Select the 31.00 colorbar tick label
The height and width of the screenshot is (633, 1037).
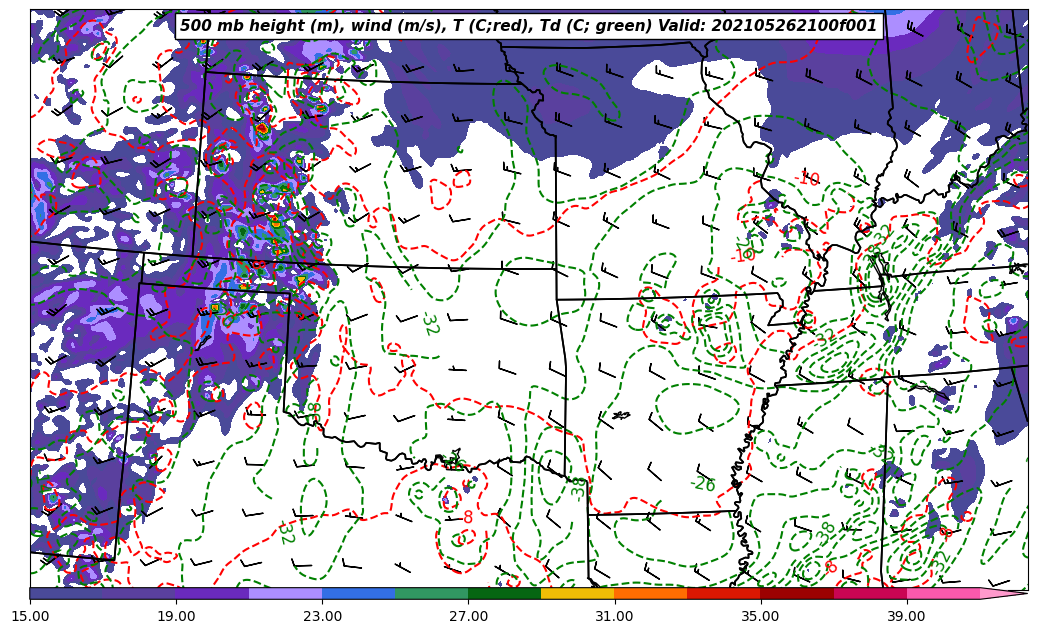(614, 616)
